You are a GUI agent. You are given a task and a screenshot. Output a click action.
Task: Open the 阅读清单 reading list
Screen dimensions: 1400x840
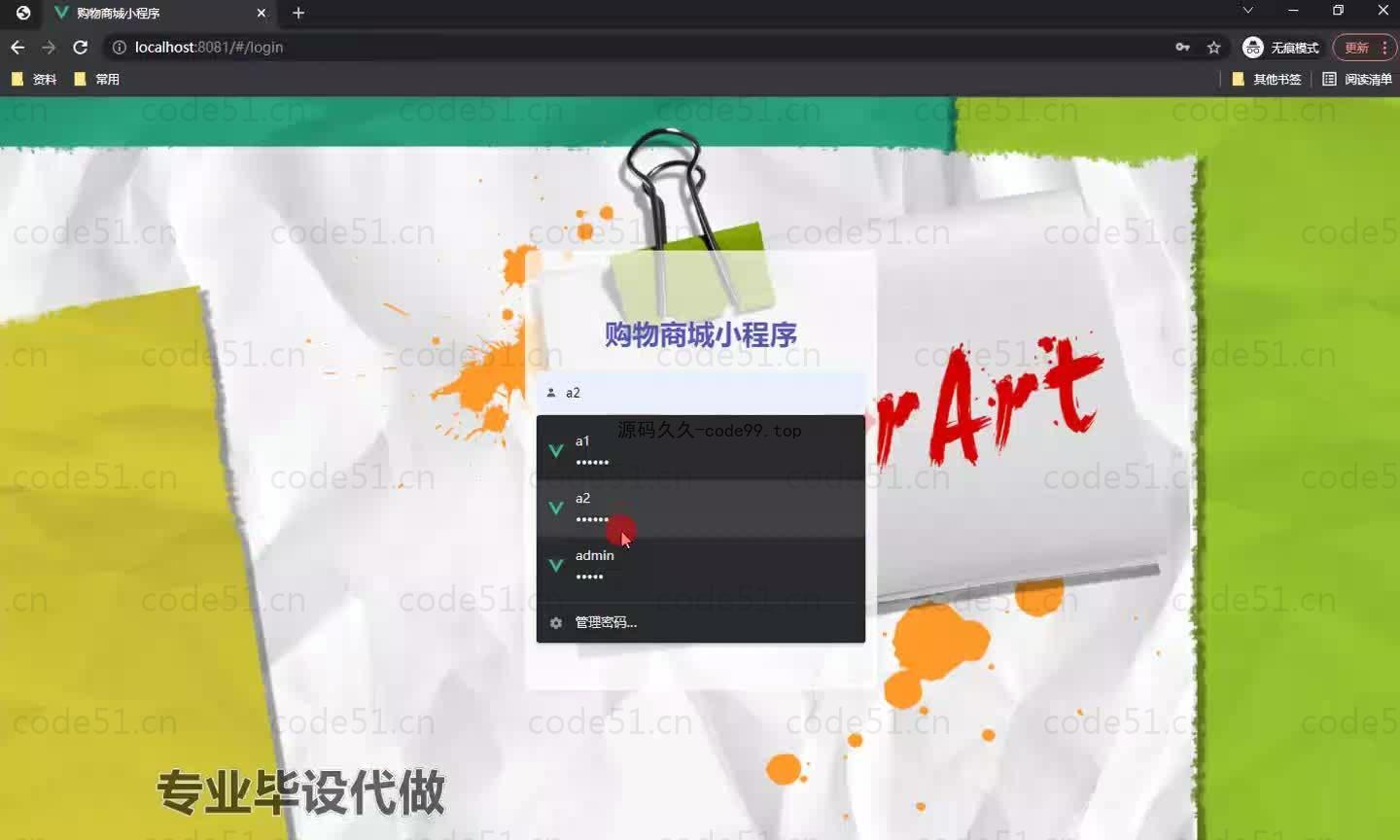click(x=1357, y=79)
